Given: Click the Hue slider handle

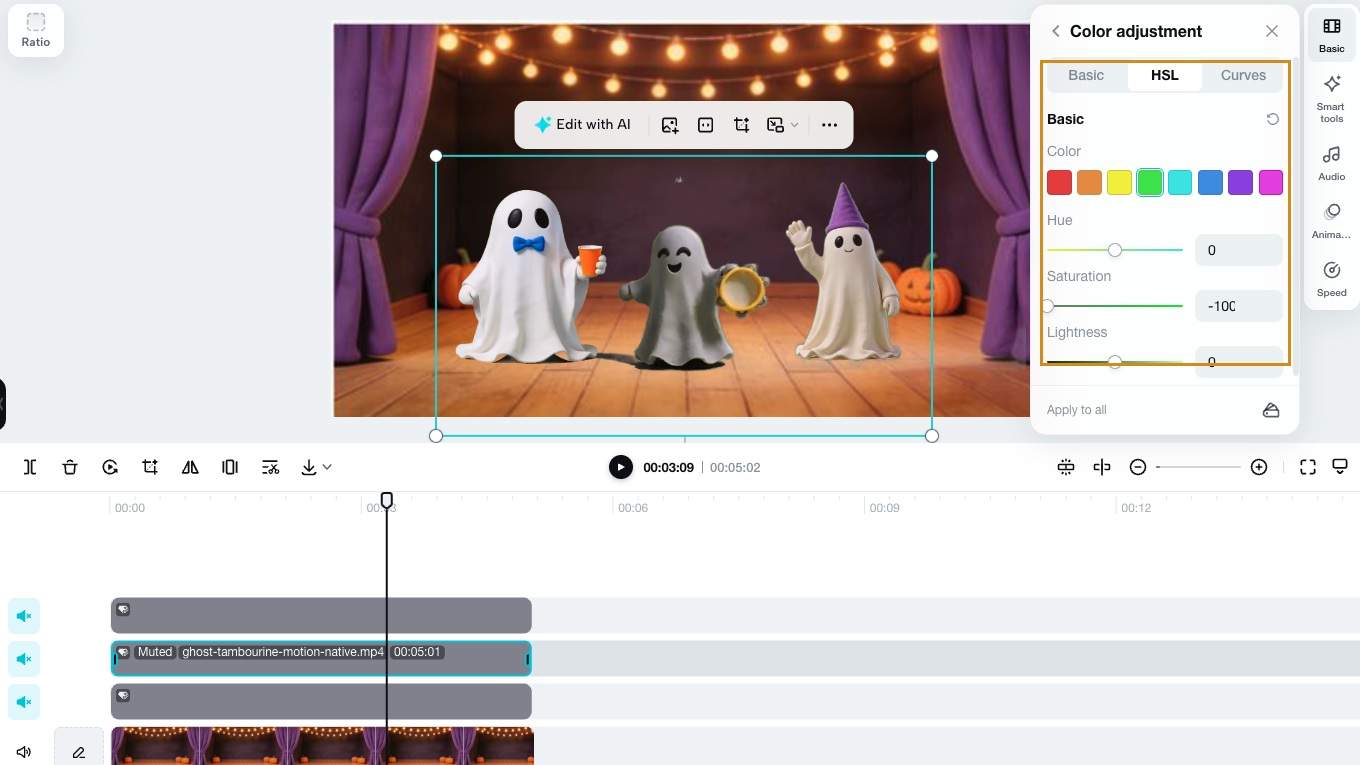Looking at the screenshot, I should pos(1115,250).
